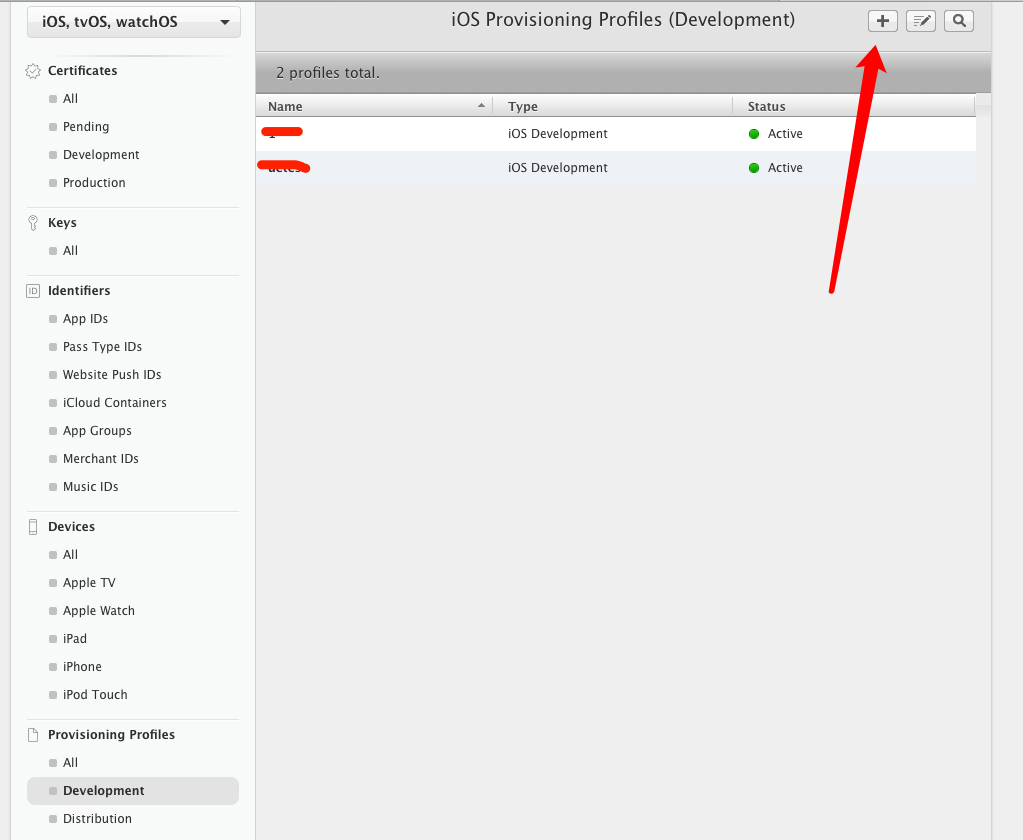1023x840 pixels.
Task: Click the Devices section heading
Action: (x=71, y=527)
